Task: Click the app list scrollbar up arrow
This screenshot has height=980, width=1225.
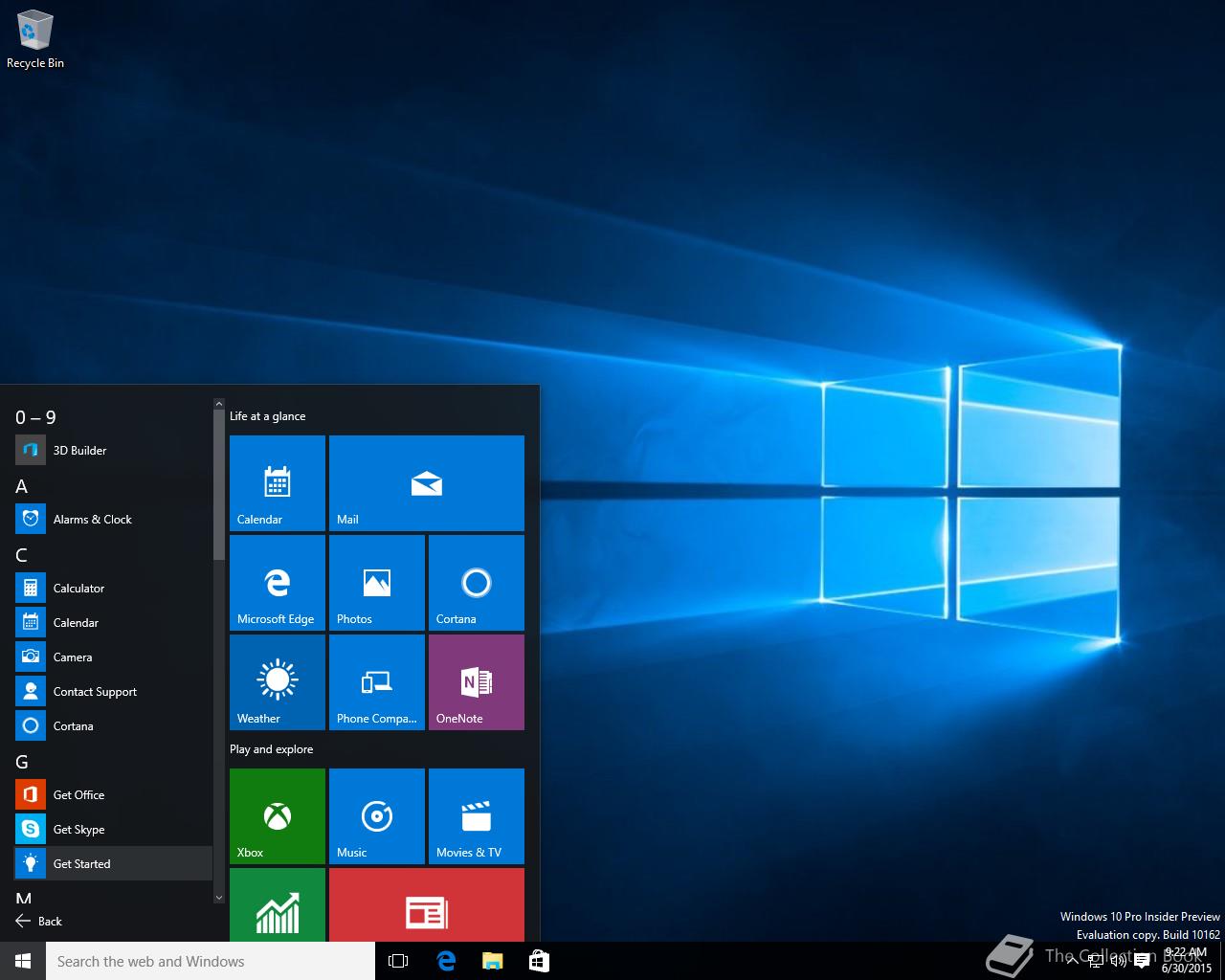Action: (x=219, y=404)
